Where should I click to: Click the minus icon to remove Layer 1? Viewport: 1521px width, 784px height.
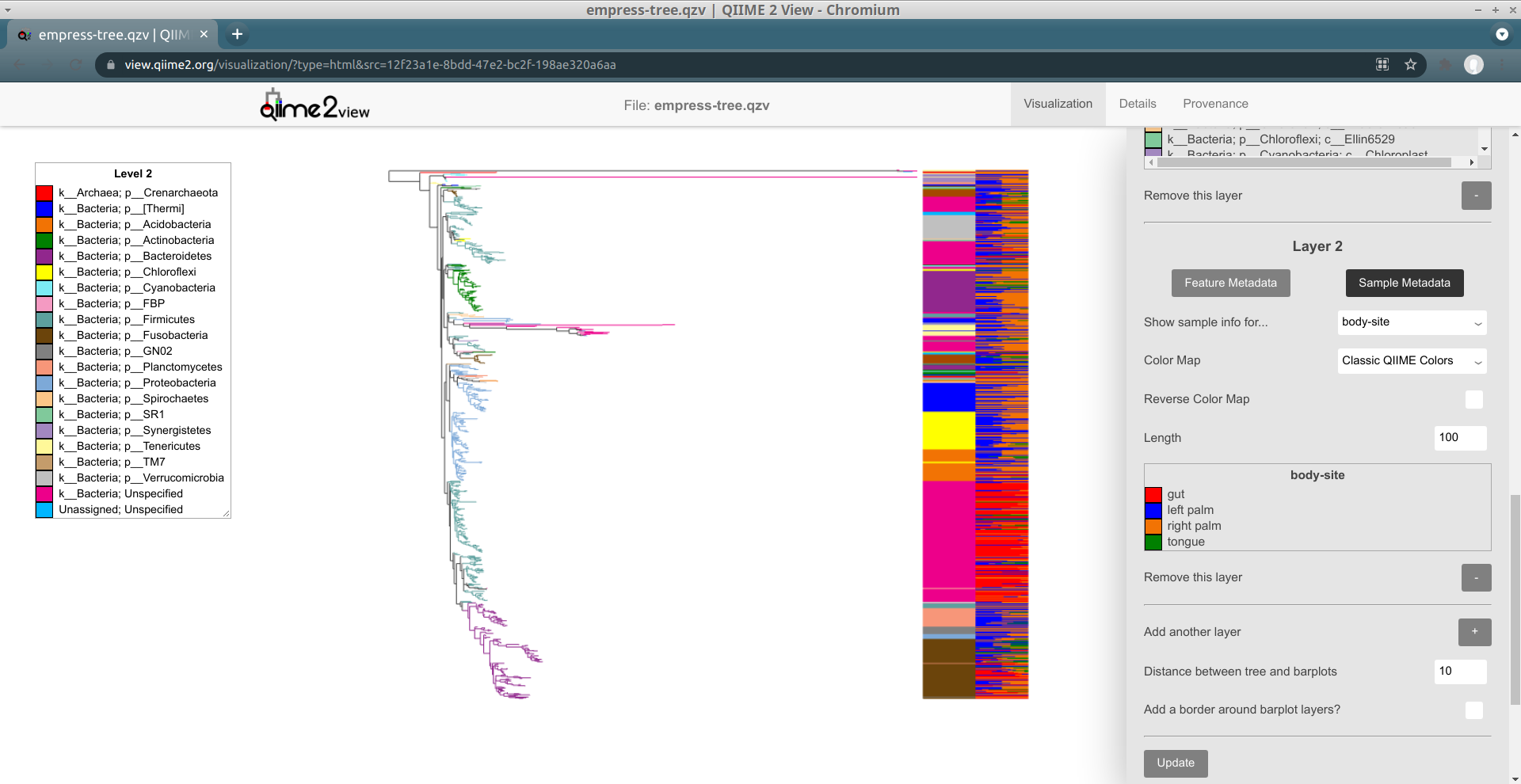click(1475, 196)
